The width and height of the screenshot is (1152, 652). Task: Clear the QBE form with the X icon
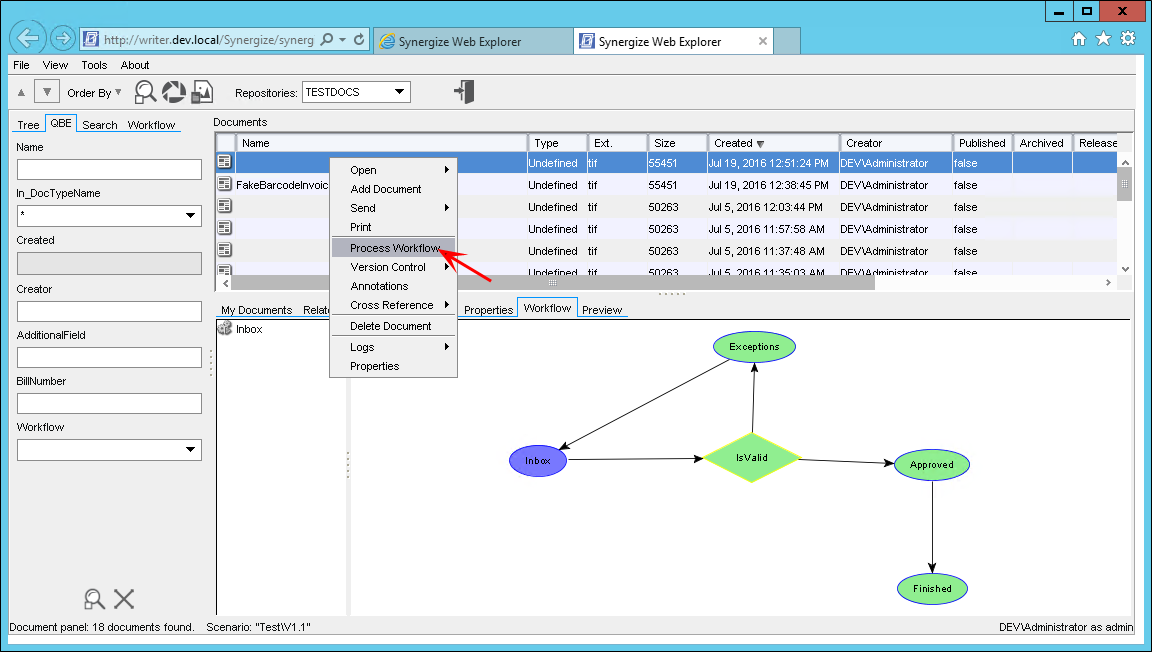pos(124,599)
